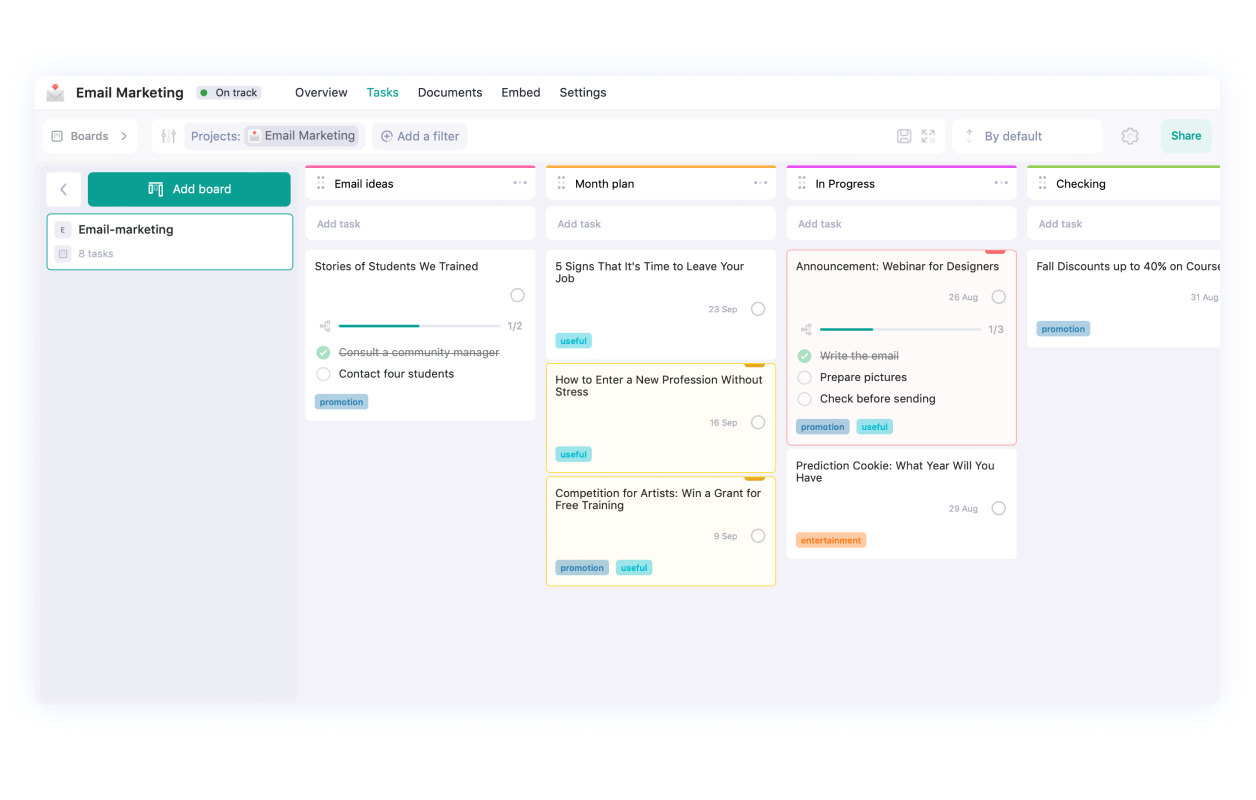Viewport: 1256px width, 800px height.
Task: Complete the 5 Signs task via its circle
Action: (x=757, y=309)
